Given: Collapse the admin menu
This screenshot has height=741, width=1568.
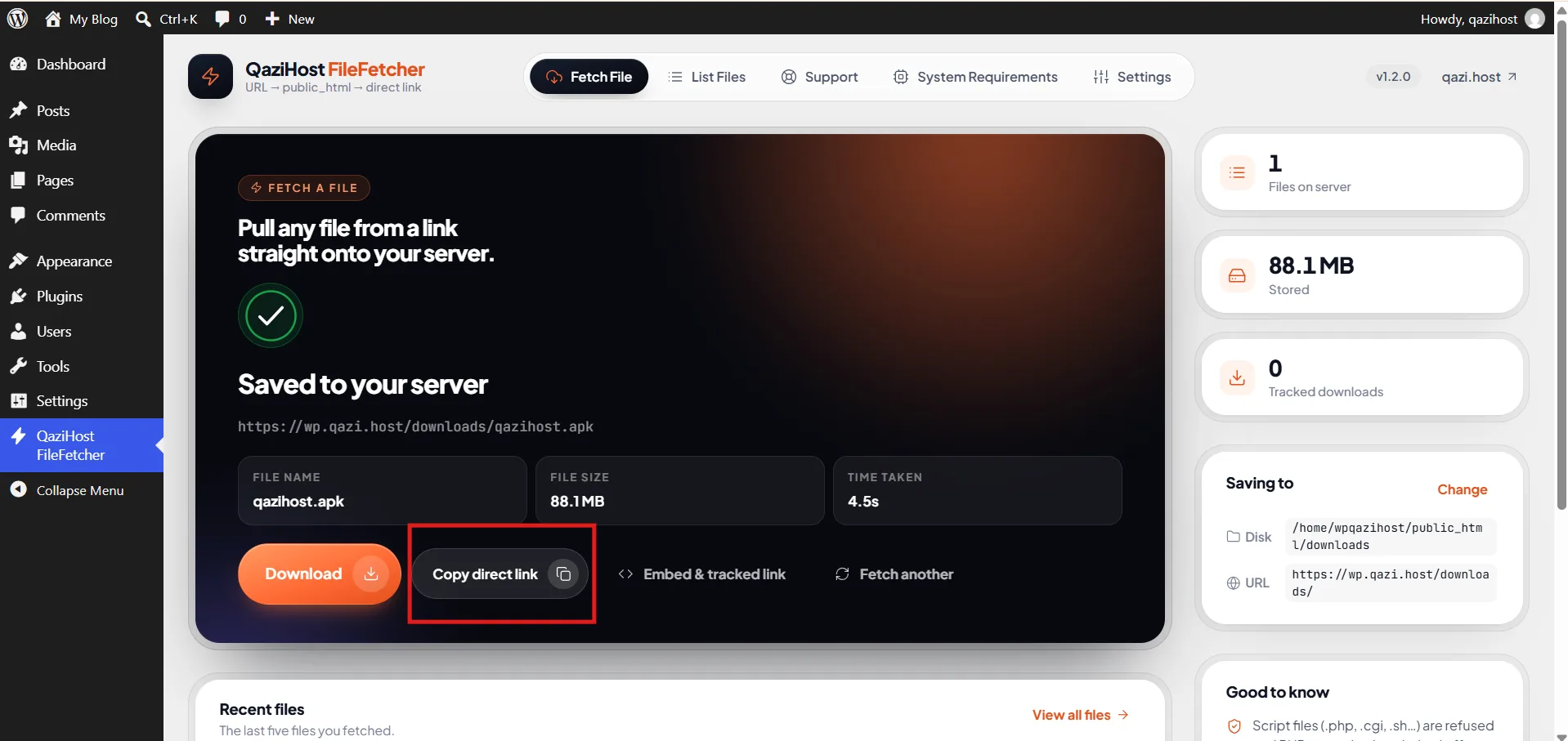Looking at the screenshot, I should click(x=82, y=490).
